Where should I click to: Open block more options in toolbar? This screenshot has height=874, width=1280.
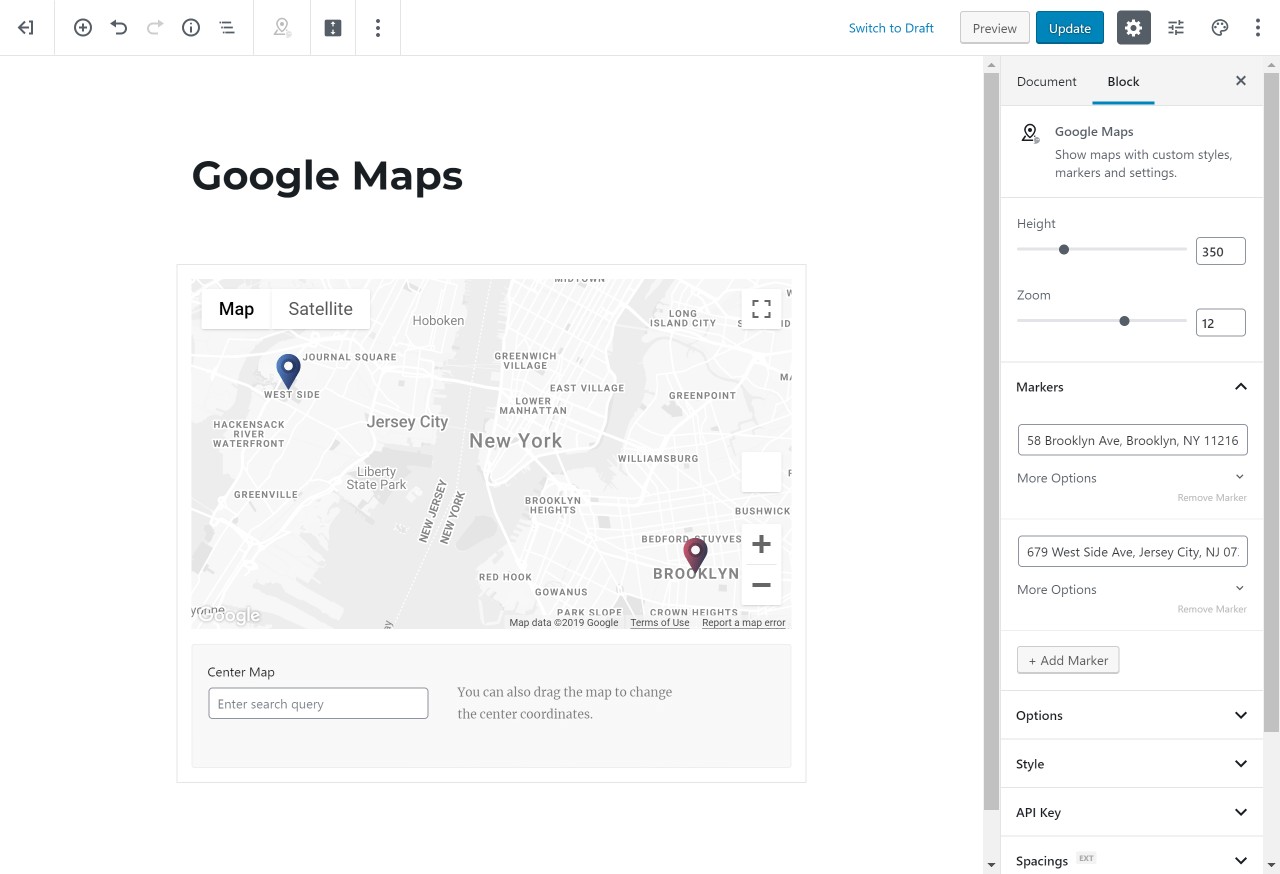[378, 28]
